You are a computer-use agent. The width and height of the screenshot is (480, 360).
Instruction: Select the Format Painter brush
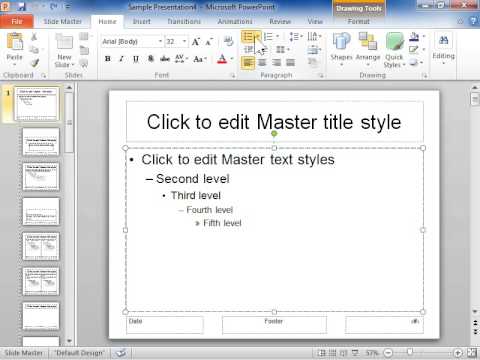[35, 63]
